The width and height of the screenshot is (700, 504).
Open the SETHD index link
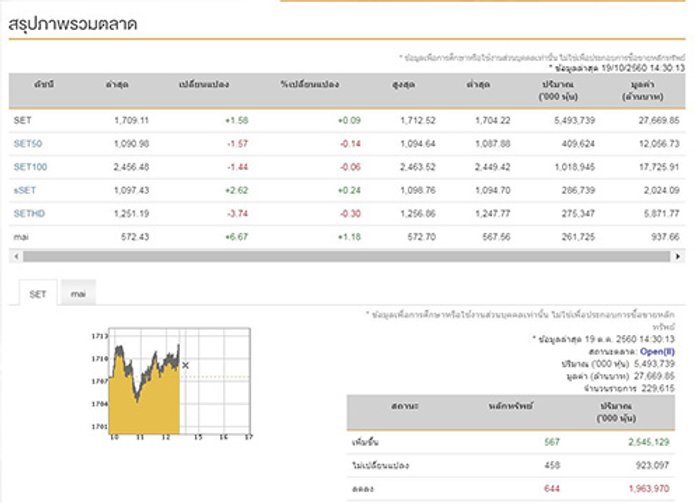29,213
